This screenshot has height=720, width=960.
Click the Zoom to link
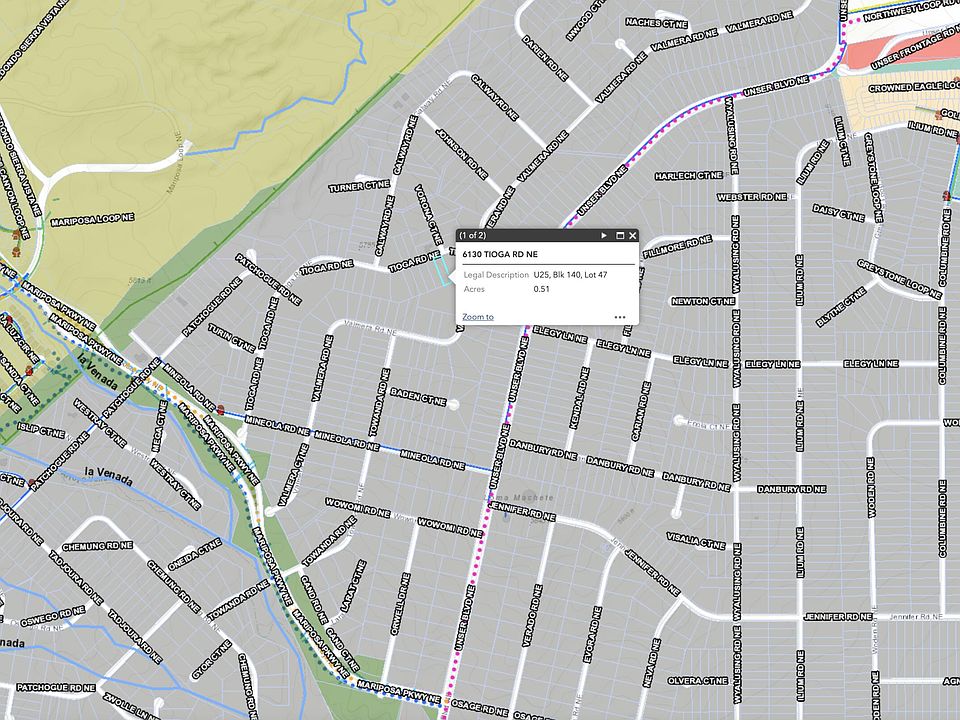click(x=477, y=317)
